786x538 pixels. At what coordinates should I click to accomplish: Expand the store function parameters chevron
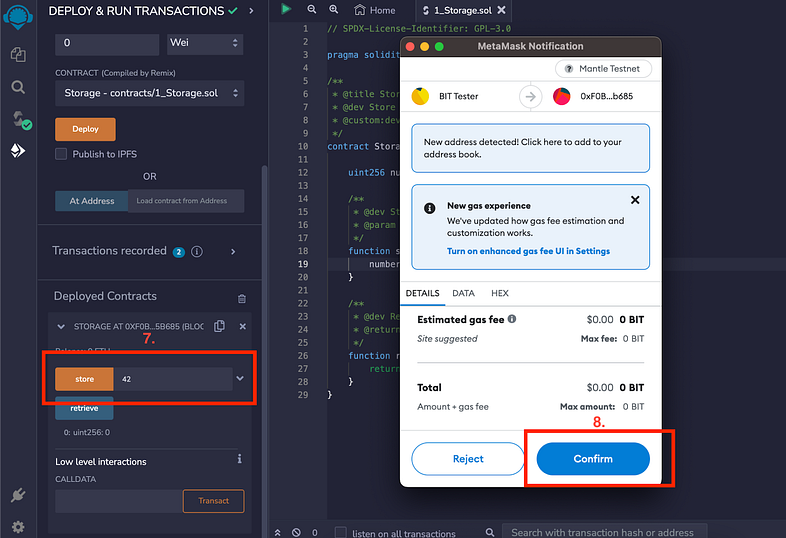click(x=240, y=379)
